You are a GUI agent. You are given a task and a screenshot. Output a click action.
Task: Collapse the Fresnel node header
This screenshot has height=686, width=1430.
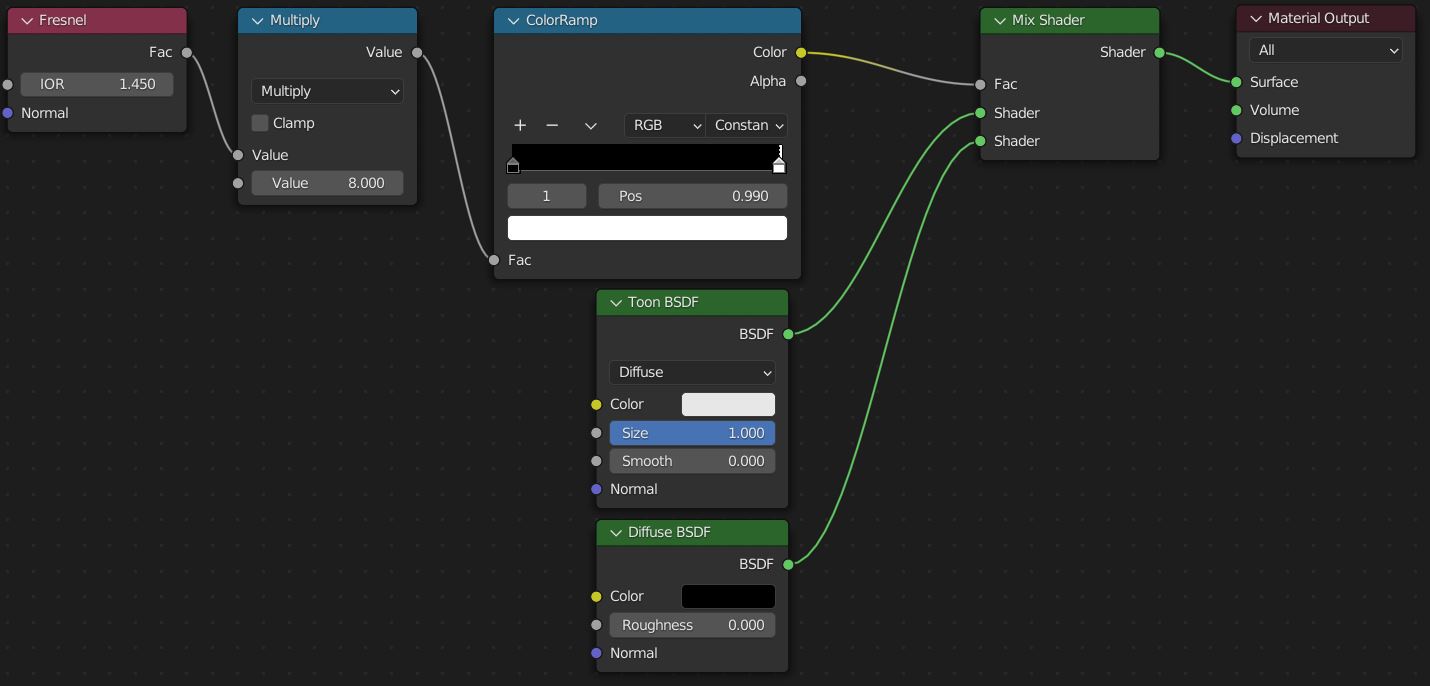point(28,20)
